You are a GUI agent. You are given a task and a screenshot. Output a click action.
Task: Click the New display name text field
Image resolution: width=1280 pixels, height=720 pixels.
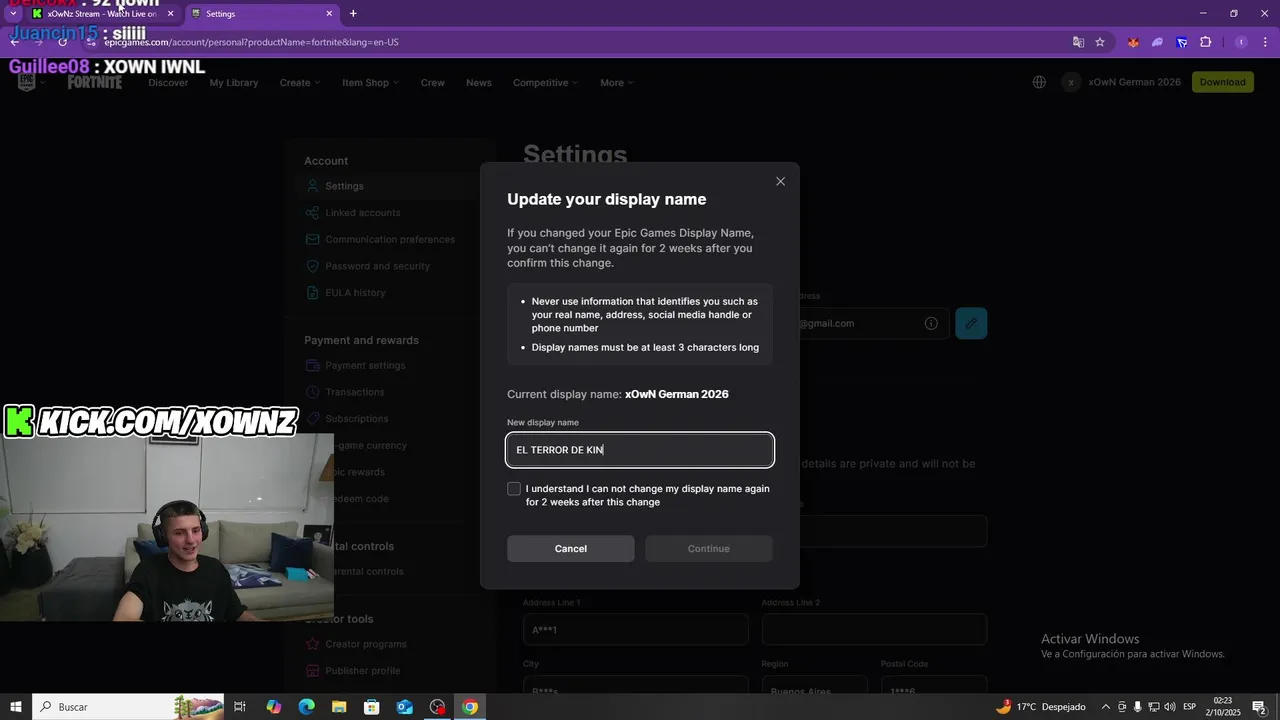click(x=640, y=450)
